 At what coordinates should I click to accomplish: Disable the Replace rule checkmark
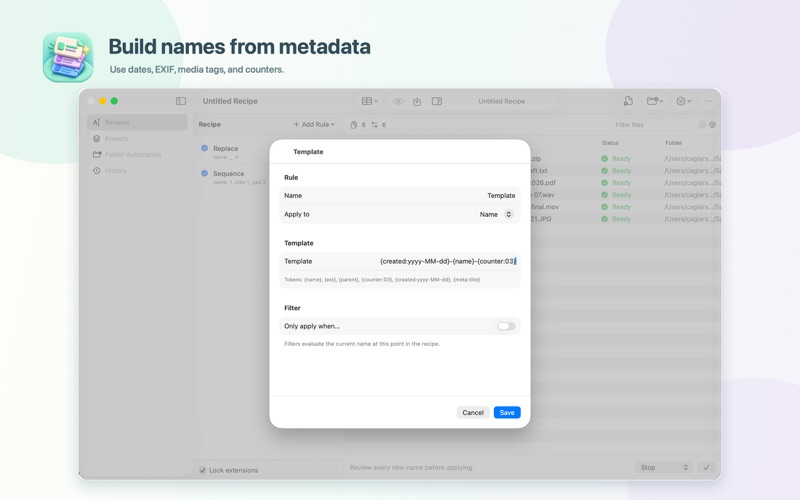[205, 148]
